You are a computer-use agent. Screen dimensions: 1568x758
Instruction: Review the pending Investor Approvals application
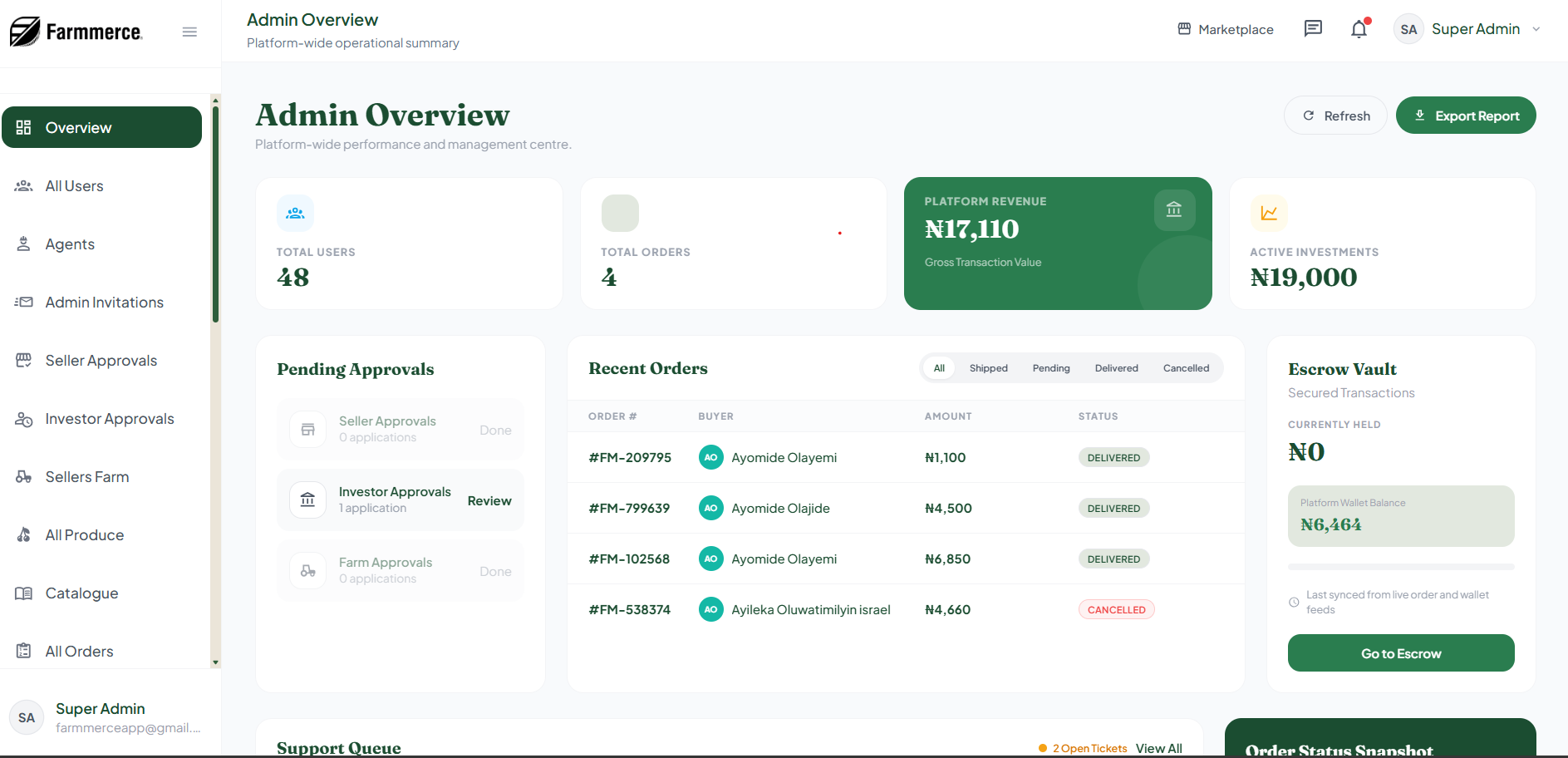point(489,500)
